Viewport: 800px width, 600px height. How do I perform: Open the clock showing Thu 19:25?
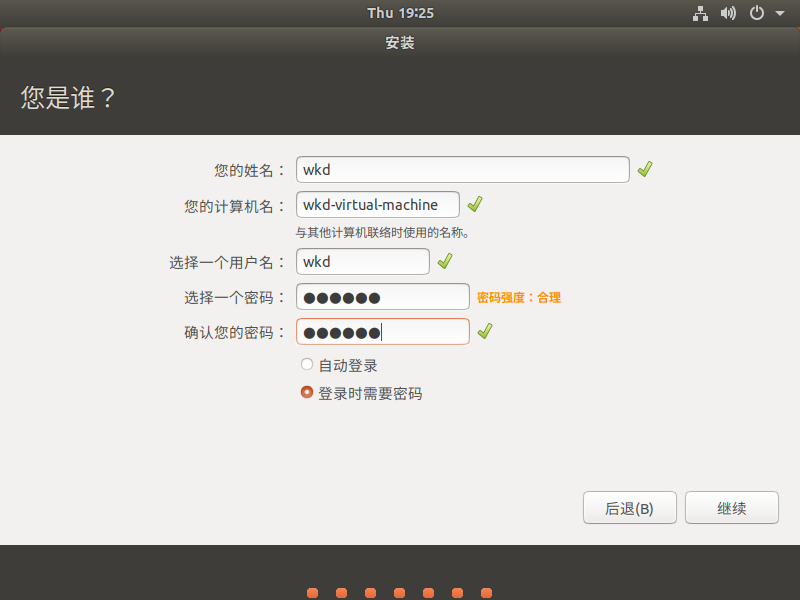tap(401, 13)
